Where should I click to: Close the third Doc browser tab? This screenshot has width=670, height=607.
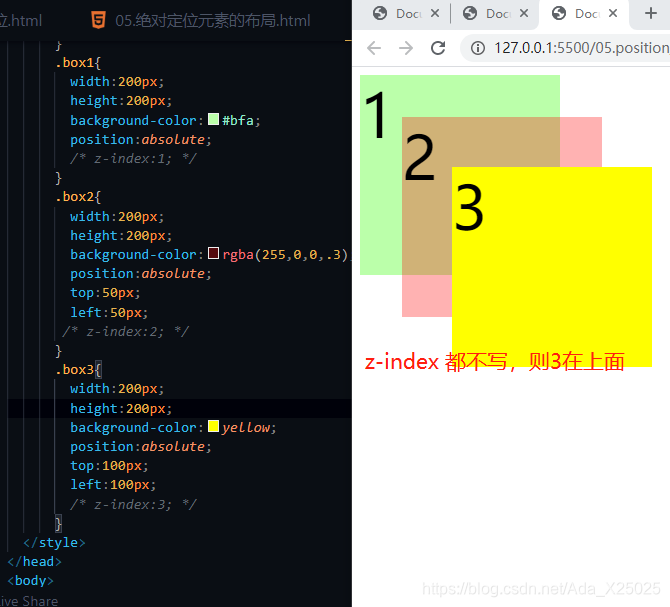613,14
